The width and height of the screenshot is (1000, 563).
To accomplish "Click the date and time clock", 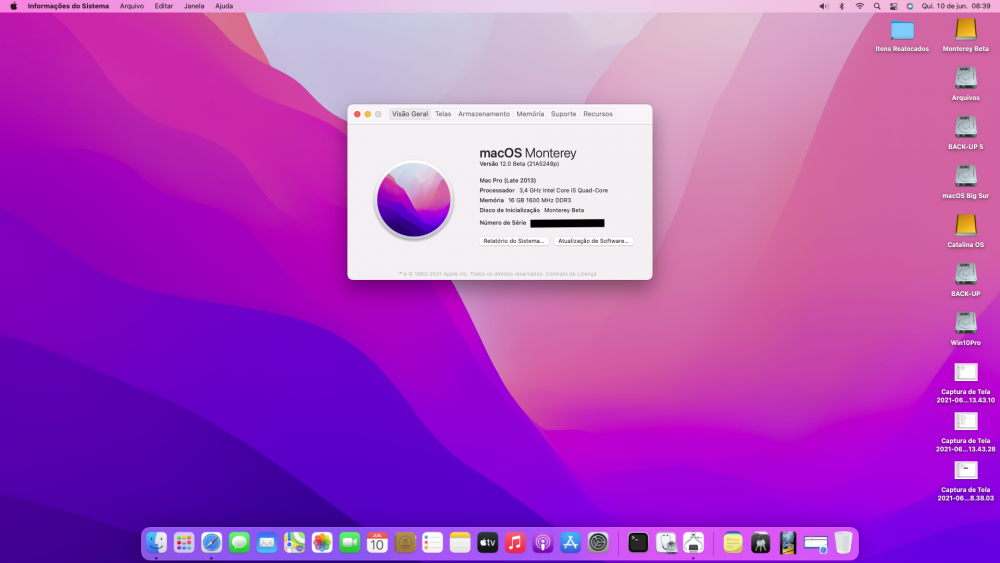I will [x=955, y=6].
